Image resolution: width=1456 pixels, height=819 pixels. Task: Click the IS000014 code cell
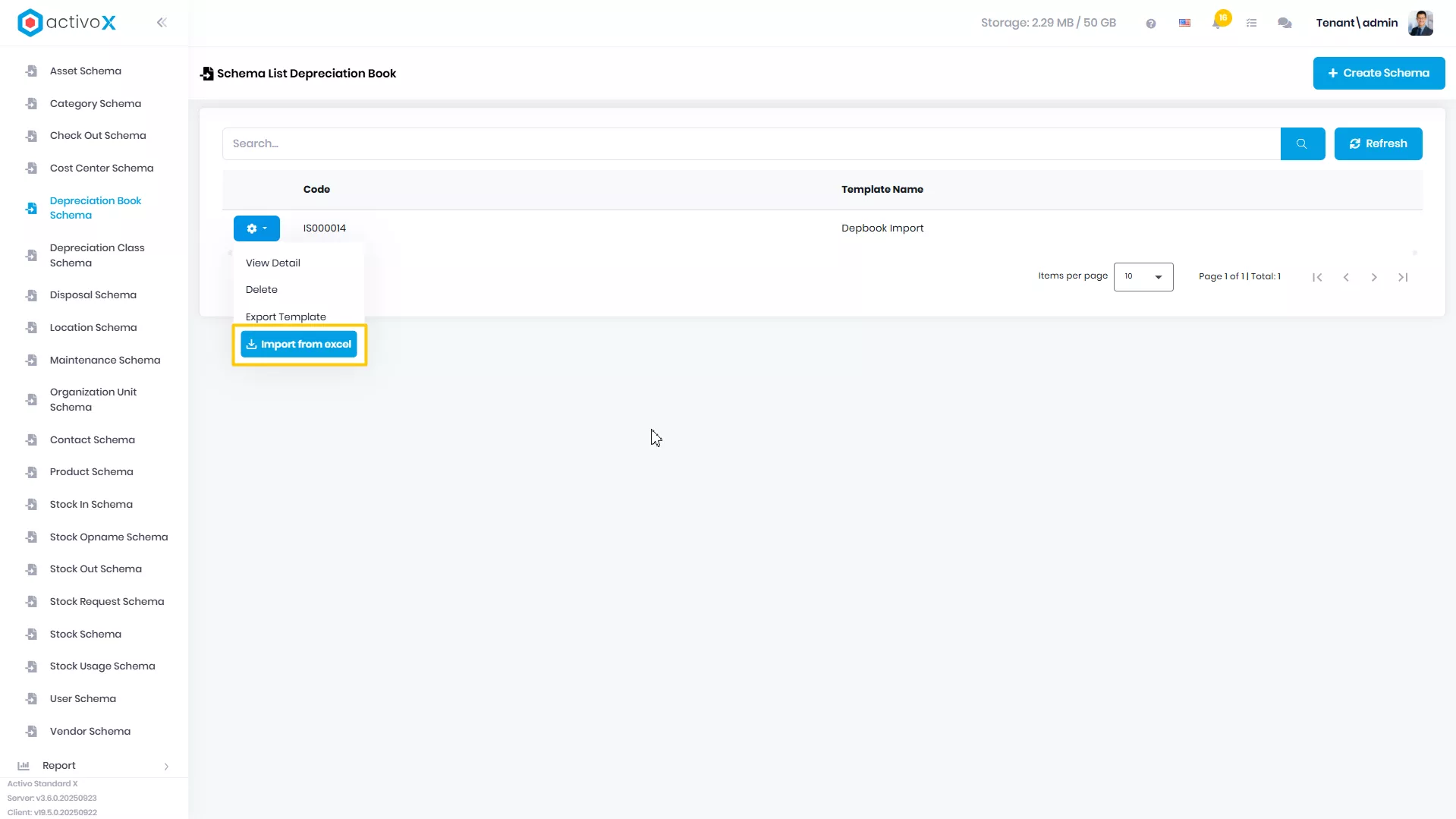(x=325, y=228)
